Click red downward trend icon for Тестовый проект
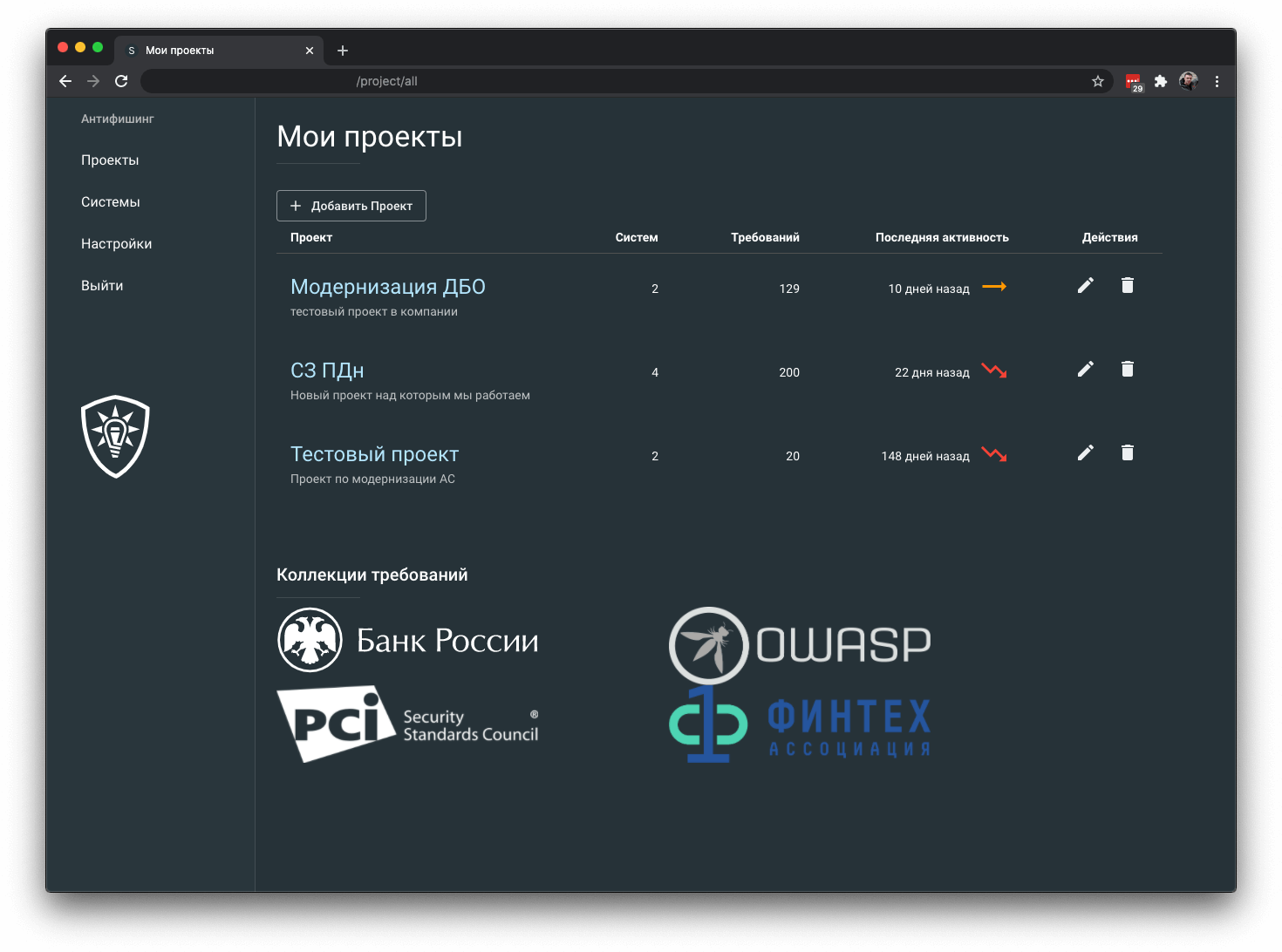 [x=994, y=454]
